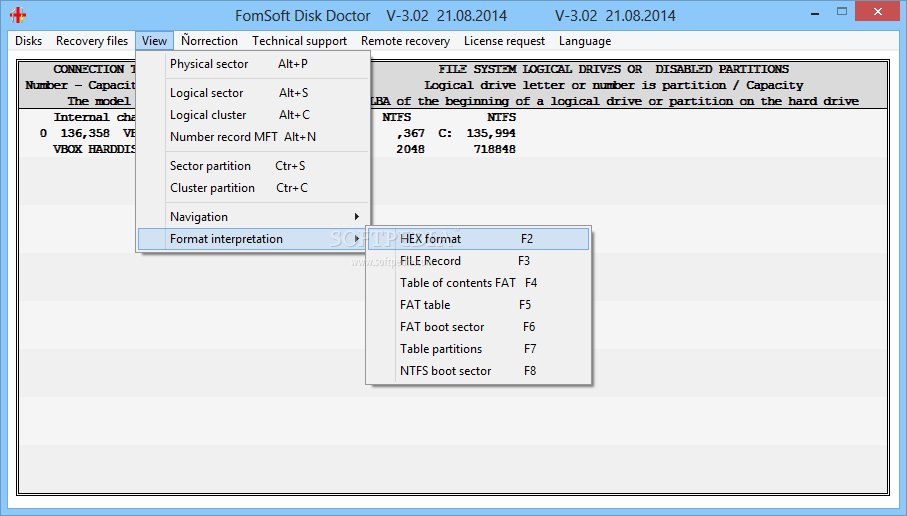This screenshot has height=516, width=907.
Task: Select Table partitions option
Action: (x=478, y=349)
